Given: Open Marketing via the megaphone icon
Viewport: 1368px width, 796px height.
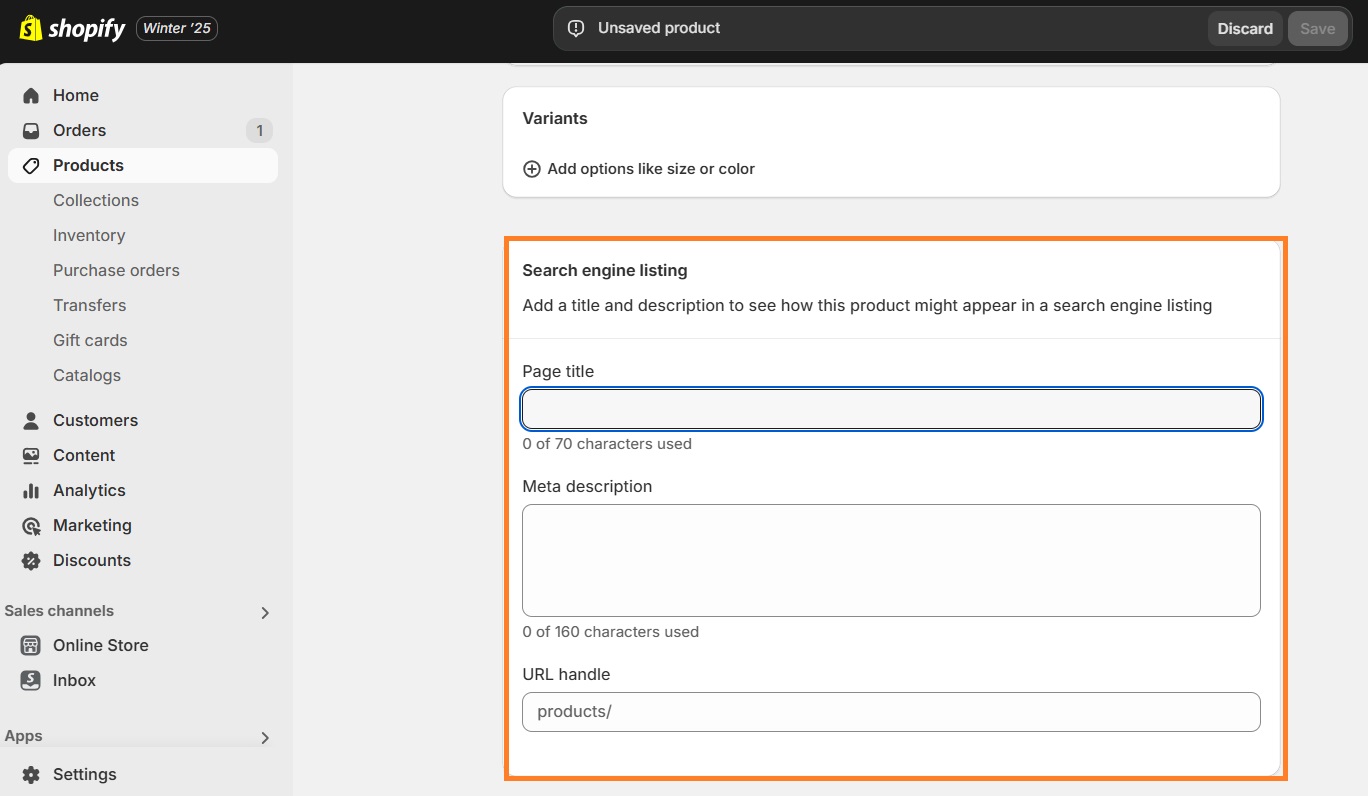Looking at the screenshot, I should point(32,525).
